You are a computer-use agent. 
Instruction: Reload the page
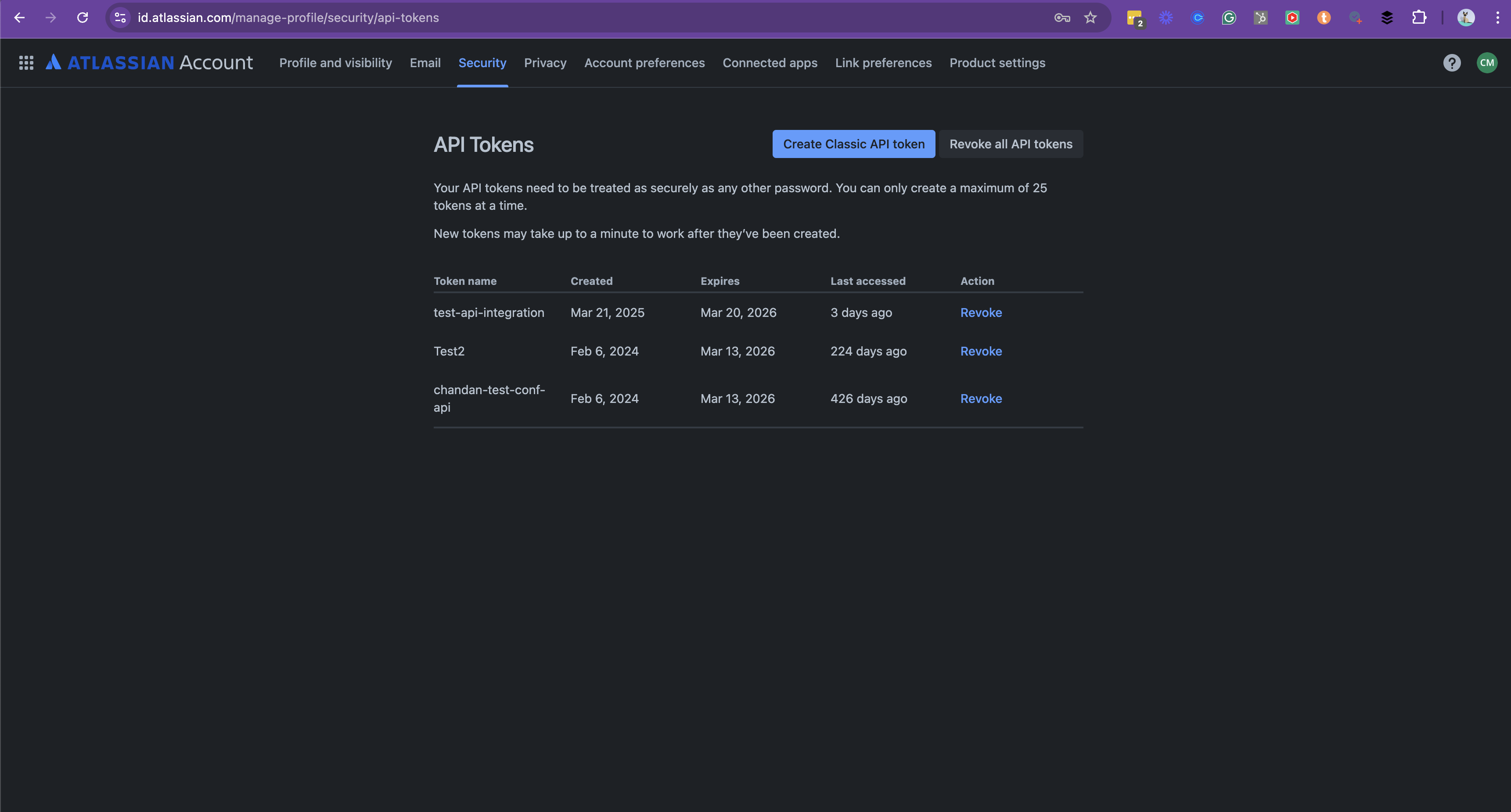coord(83,18)
